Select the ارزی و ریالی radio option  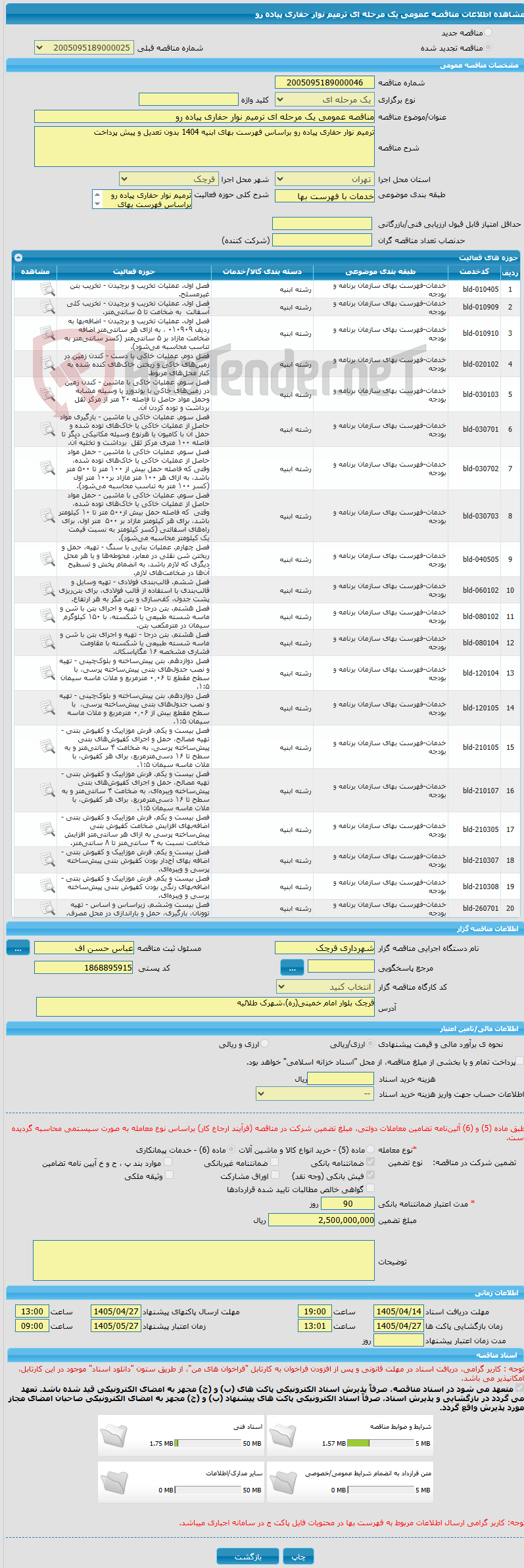pos(264,1044)
